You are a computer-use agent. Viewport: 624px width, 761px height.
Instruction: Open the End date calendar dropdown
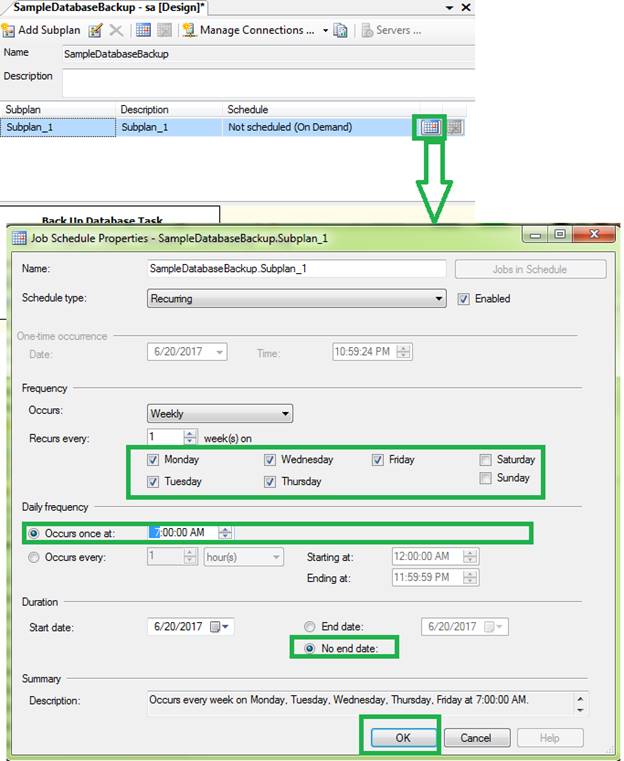[495, 627]
